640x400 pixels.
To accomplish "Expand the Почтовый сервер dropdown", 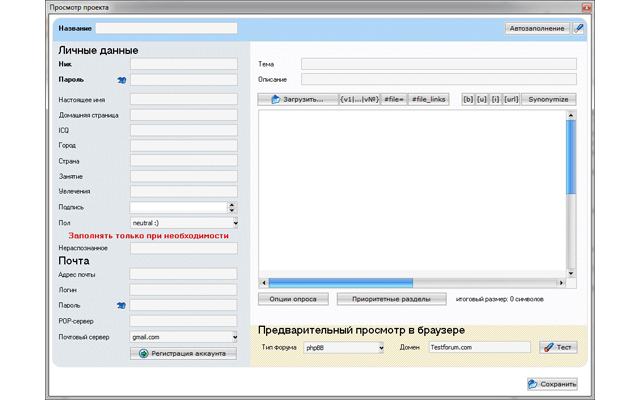I will pyautogui.click(x=233, y=337).
